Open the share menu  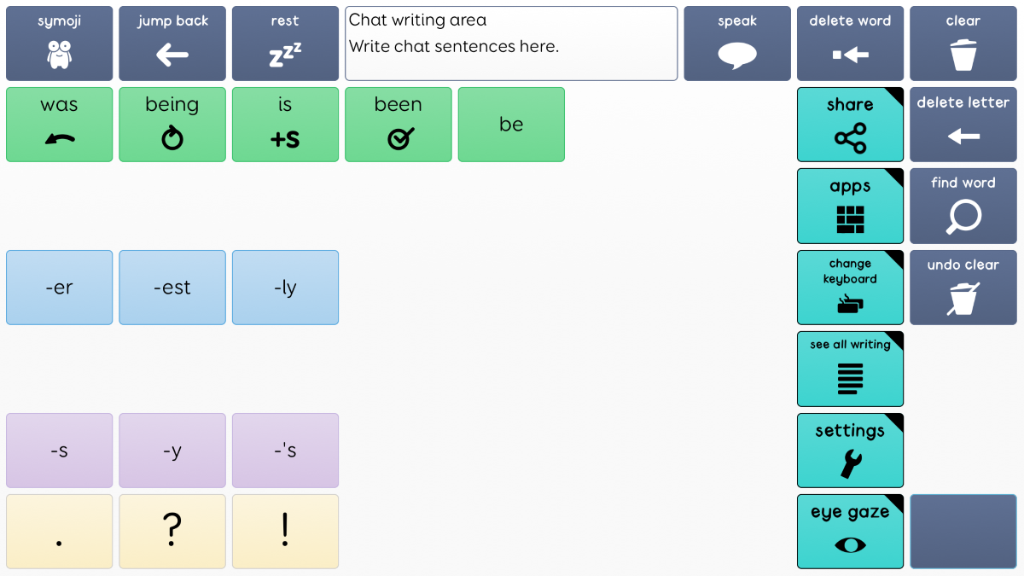[850, 125]
